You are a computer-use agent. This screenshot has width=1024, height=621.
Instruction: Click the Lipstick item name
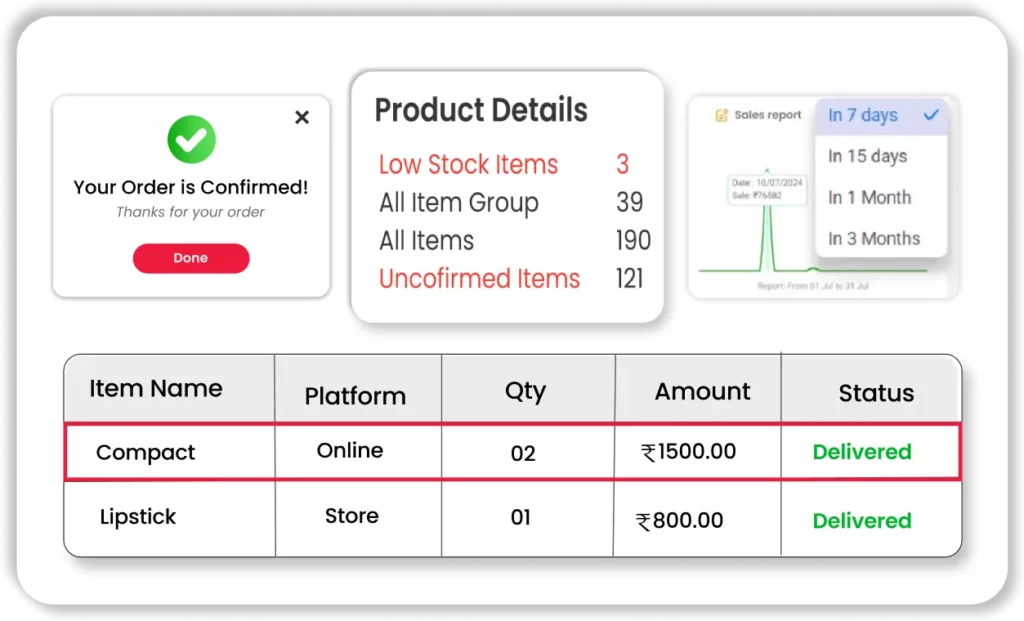click(x=138, y=517)
